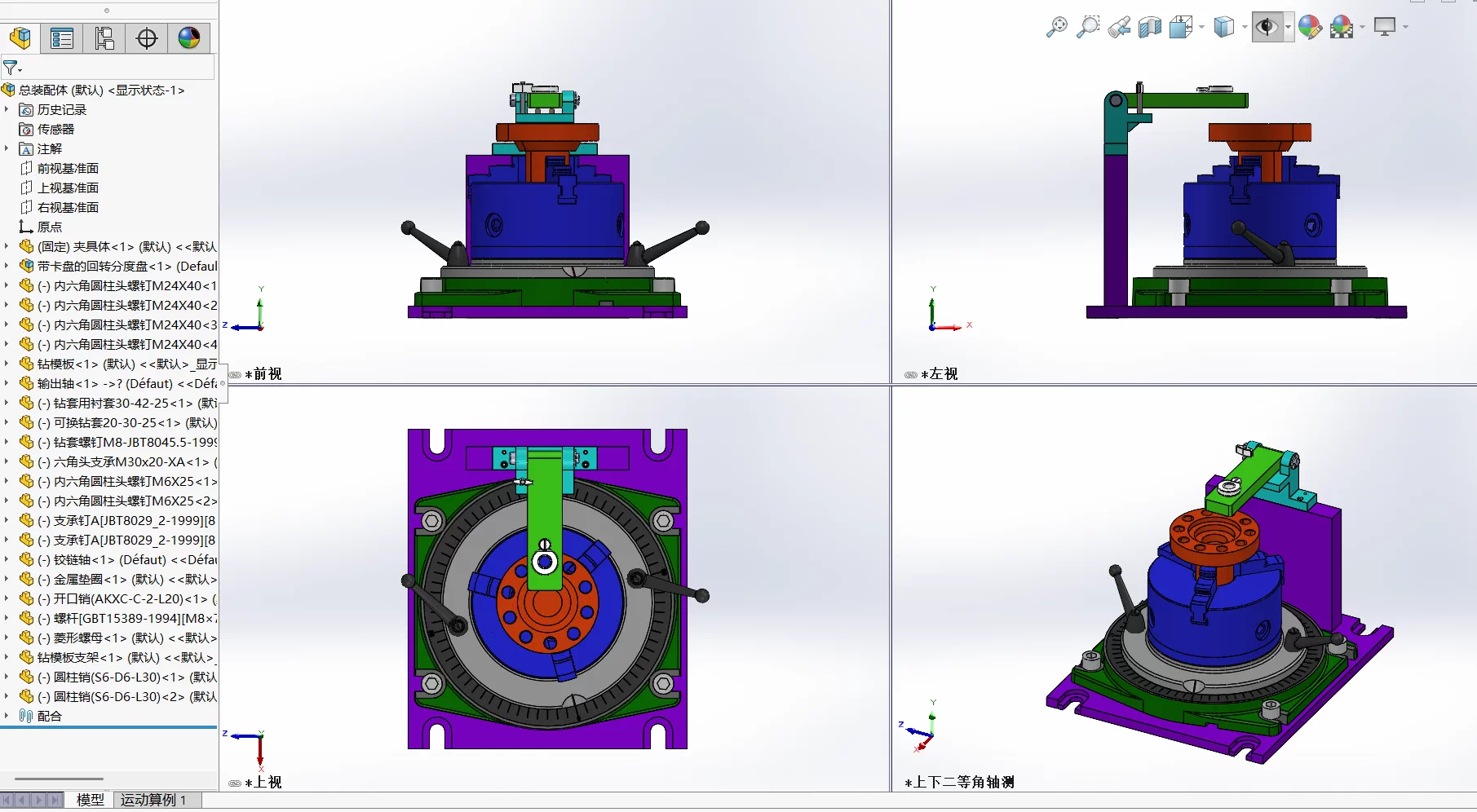
Task: Click the View Settings monitor icon
Action: point(1385,27)
